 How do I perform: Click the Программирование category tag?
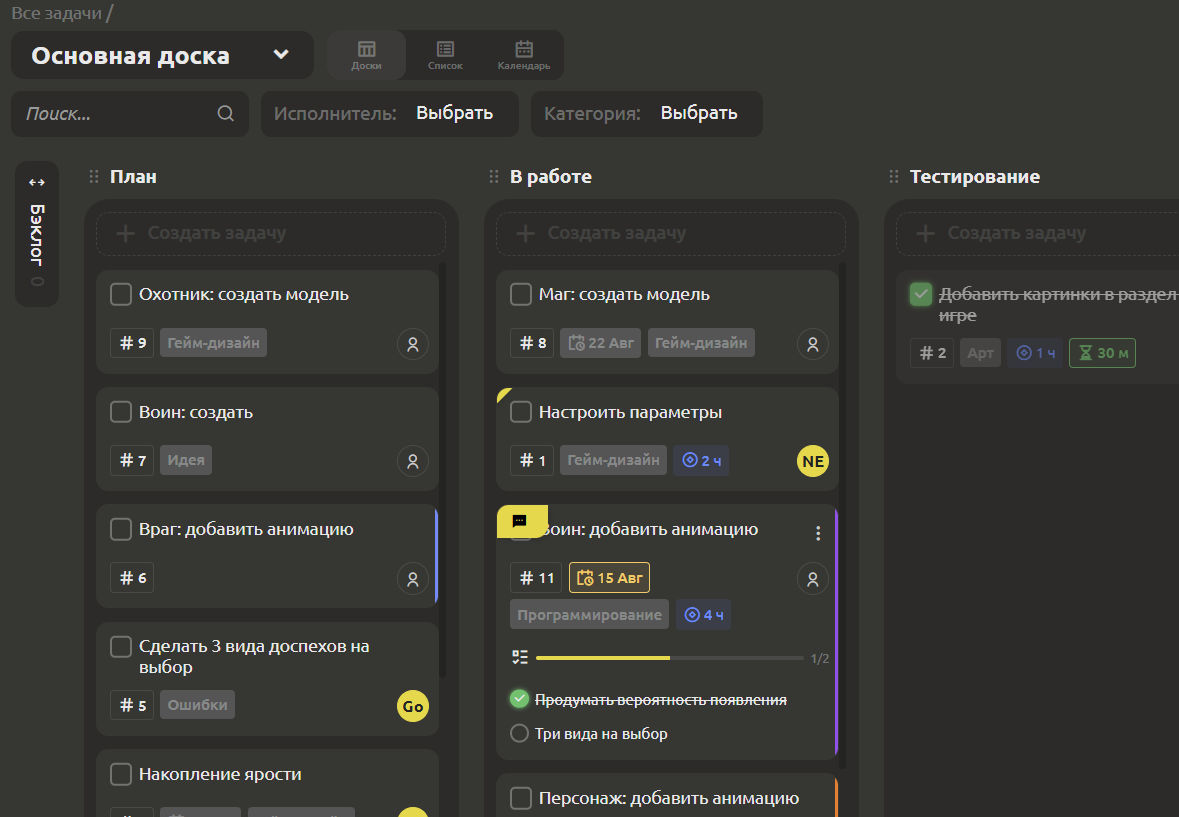pos(590,615)
